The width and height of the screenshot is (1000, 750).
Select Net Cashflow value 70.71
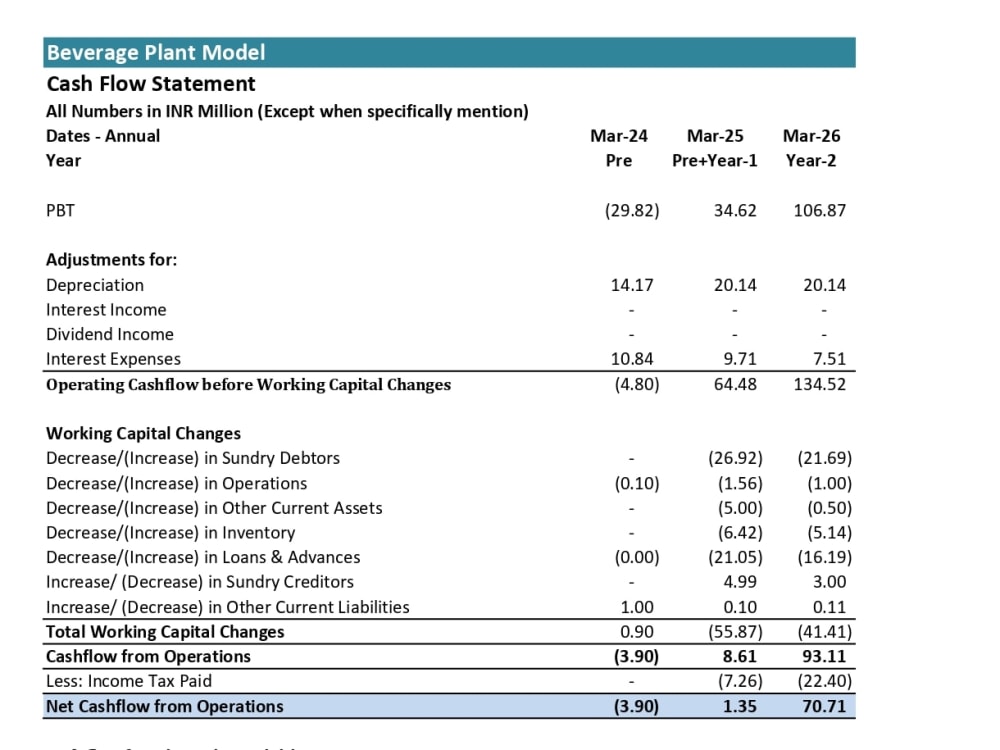click(x=824, y=707)
